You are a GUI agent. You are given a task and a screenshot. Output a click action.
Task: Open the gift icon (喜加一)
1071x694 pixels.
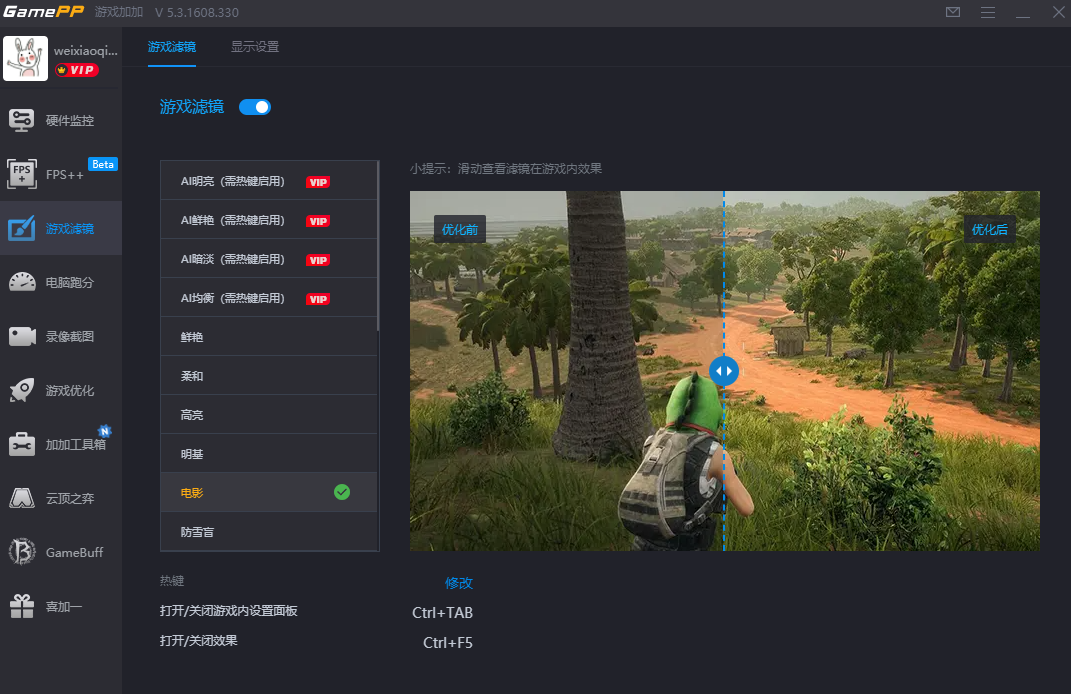coord(22,606)
